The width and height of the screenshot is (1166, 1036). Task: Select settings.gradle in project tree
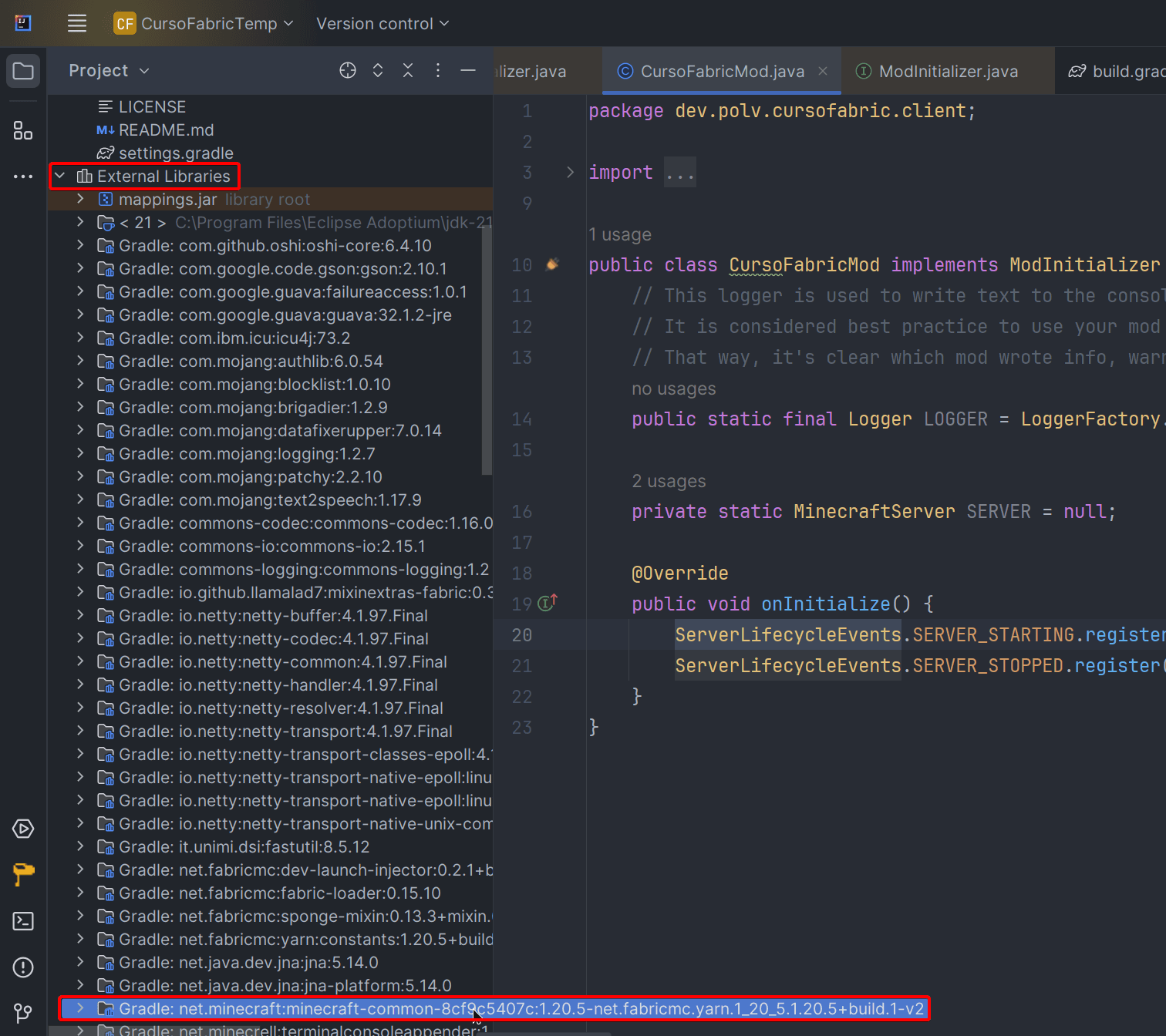click(x=176, y=153)
